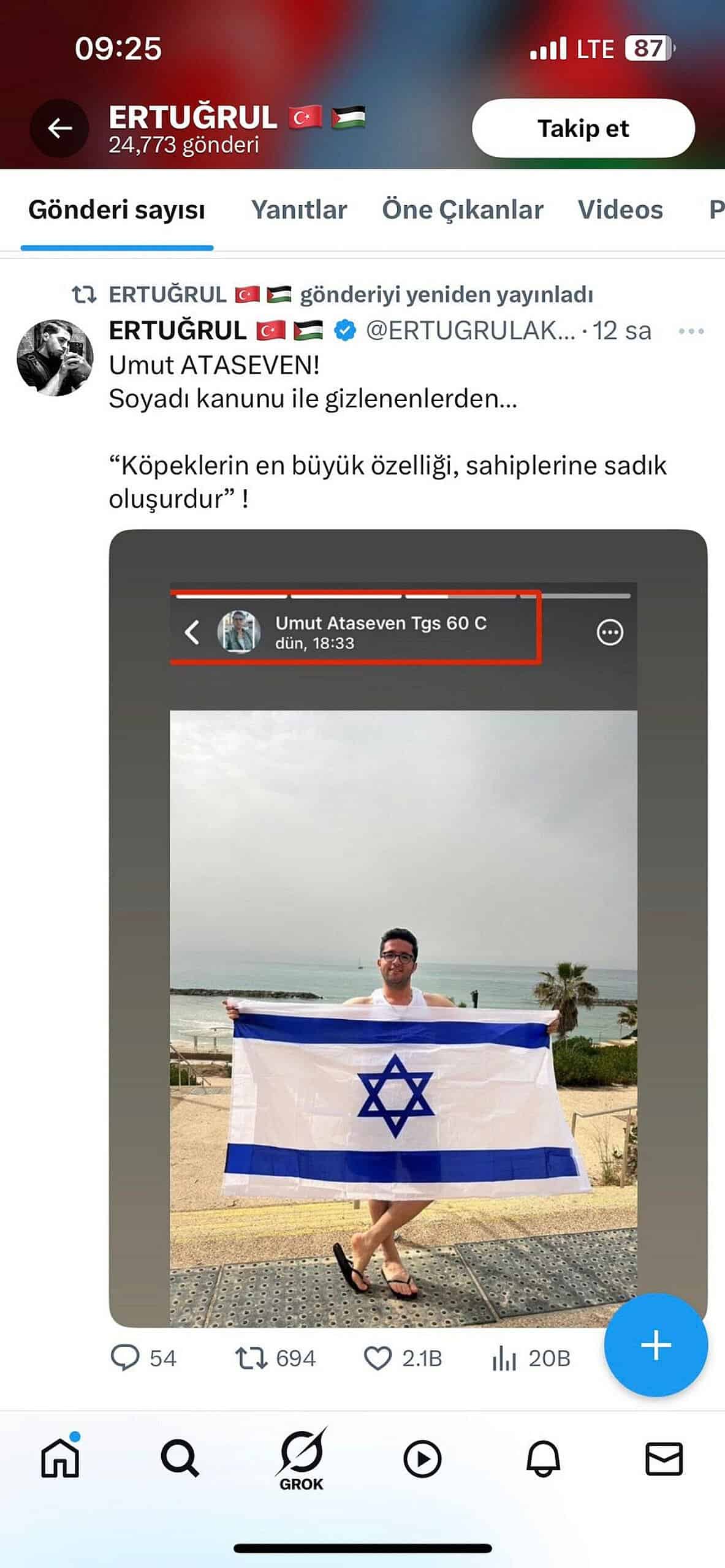
Task: Open reply comments with 54 count
Action: pos(143,1358)
